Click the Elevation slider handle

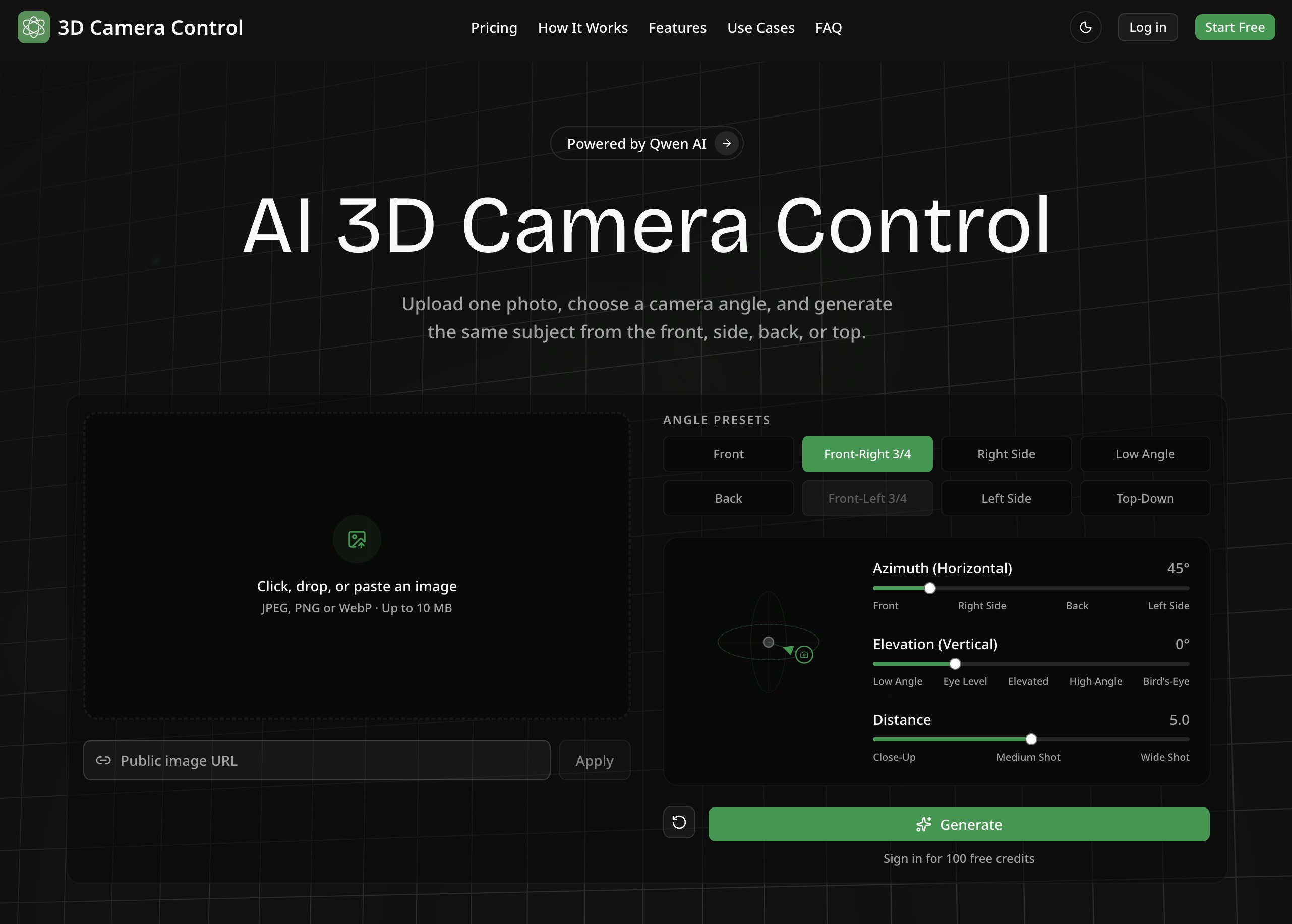[955, 664]
